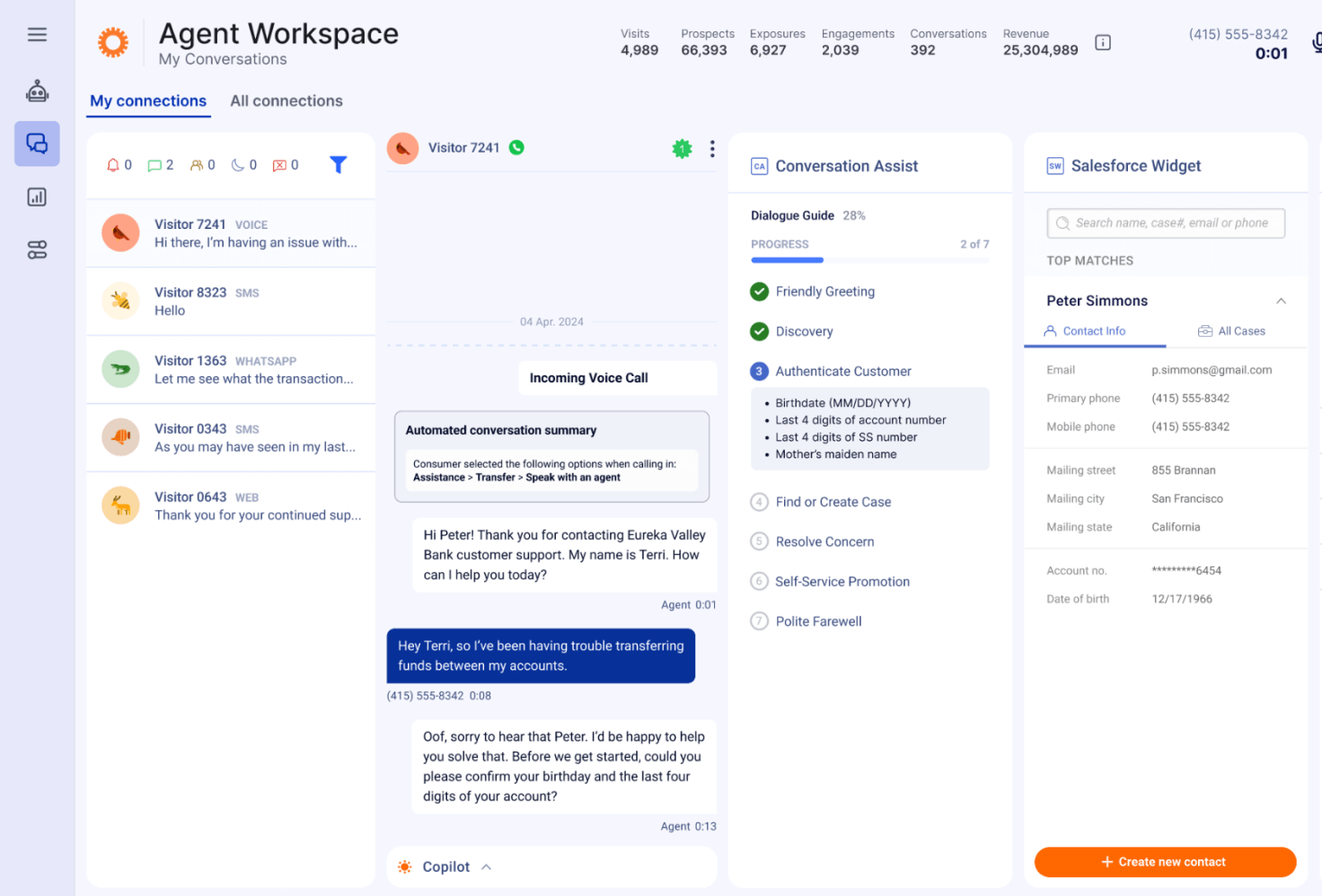Click the search magnifier icon in Salesforce
This screenshot has height=896, width=1322.
click(1062, 224)
